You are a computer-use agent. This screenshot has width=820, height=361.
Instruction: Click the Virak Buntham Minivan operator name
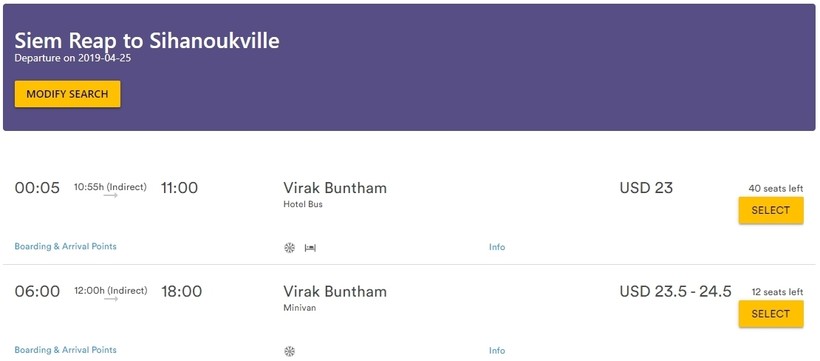(x=335, y=291)
